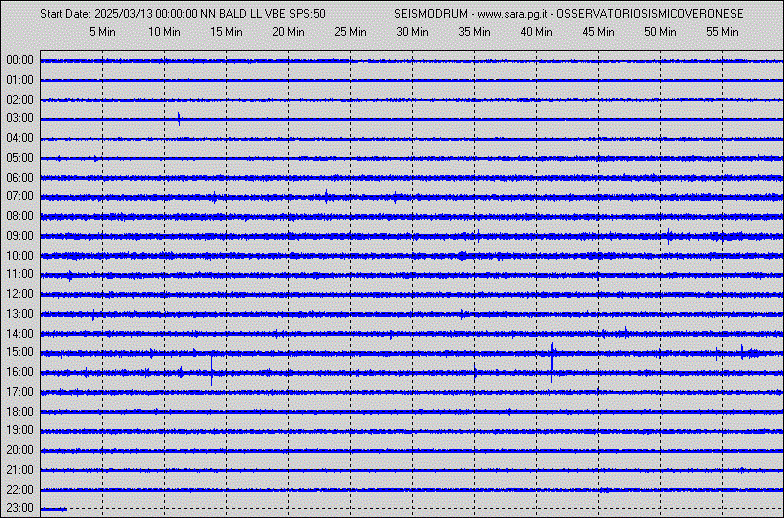Click the 50 Min axis label
Viewport: 784px width, 518px height.
tap(660, 32)
